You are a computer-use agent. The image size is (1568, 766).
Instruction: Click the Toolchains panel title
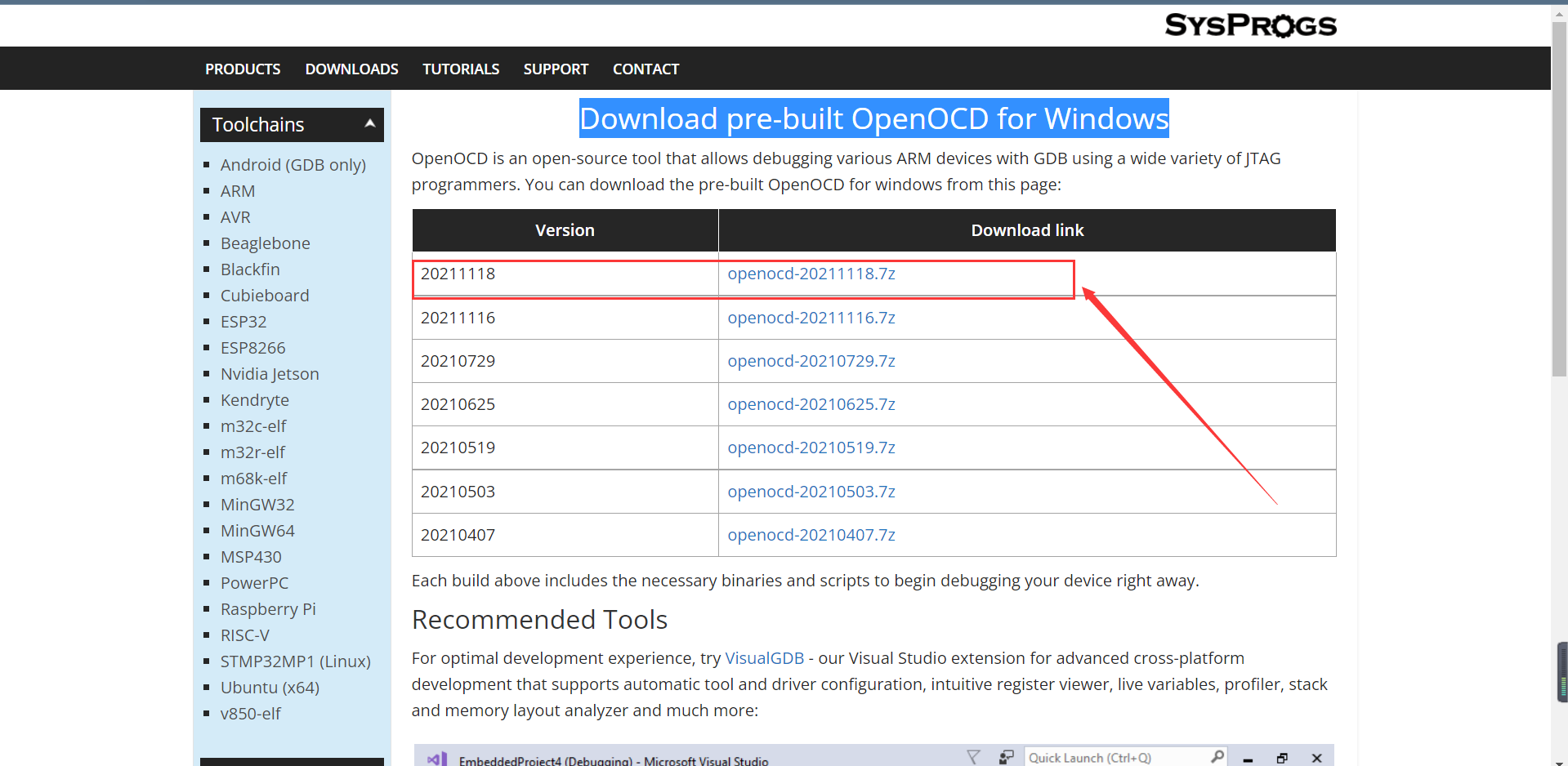pyautogui.click(x=258, y=125)
